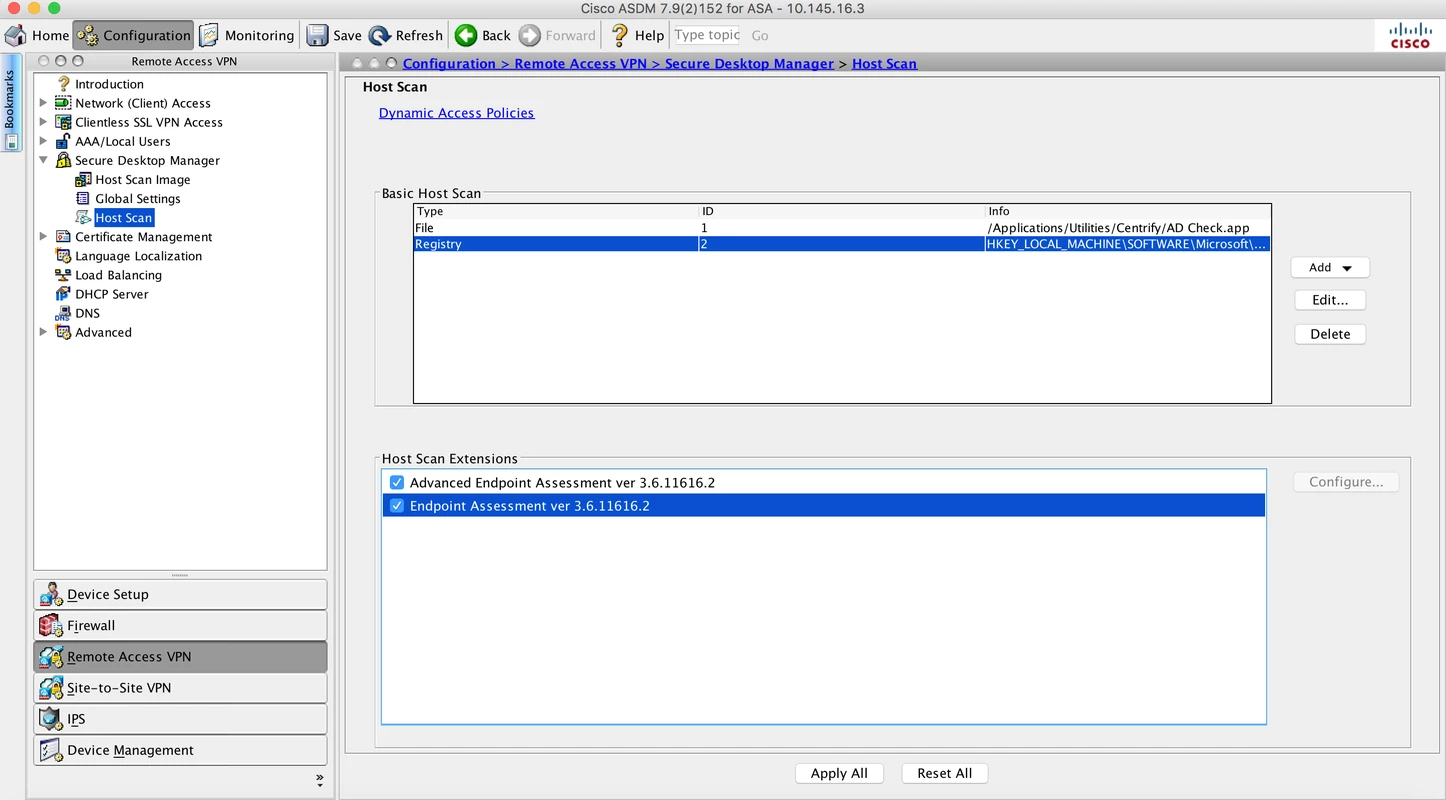Toggle Endpoint Assessment ver 3.6.11616.2 checkbox
The height and width of the screenshot is (800, 1446).
[397, 506]
